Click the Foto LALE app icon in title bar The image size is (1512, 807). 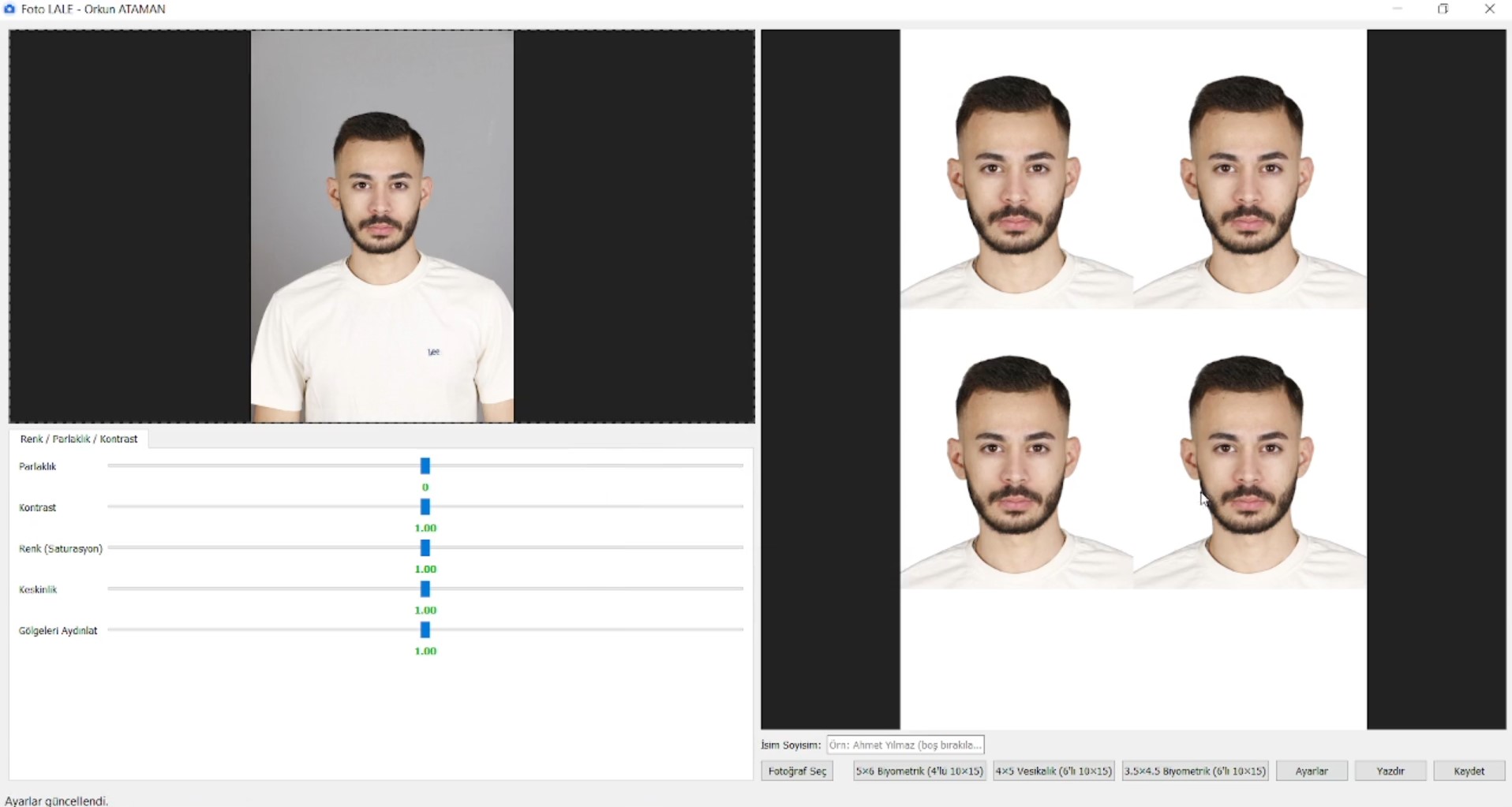point(9,9)
